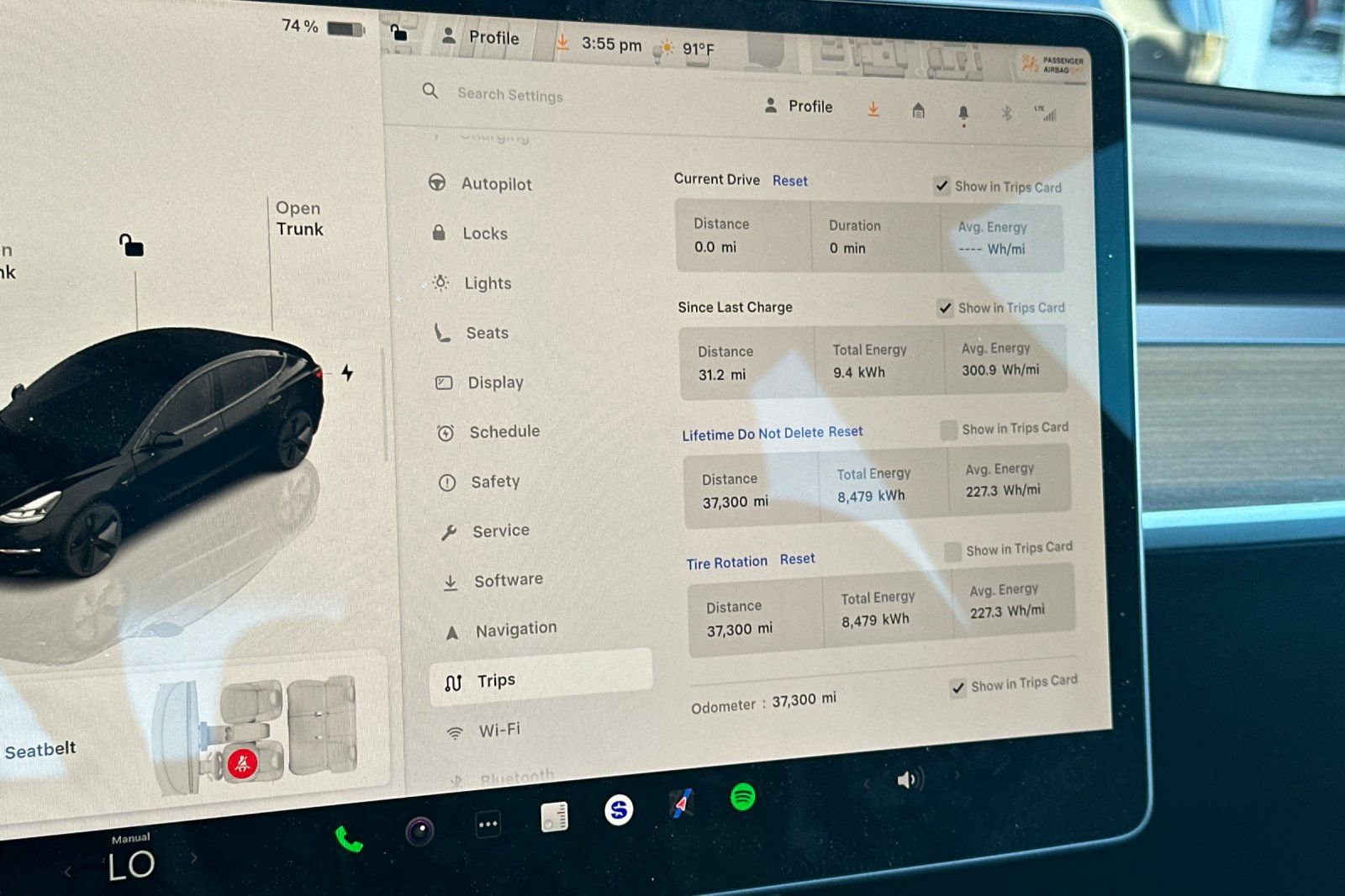Tap the notification bell icon
The height and width of the screenshot is (896, 1345).
(963, 112)
